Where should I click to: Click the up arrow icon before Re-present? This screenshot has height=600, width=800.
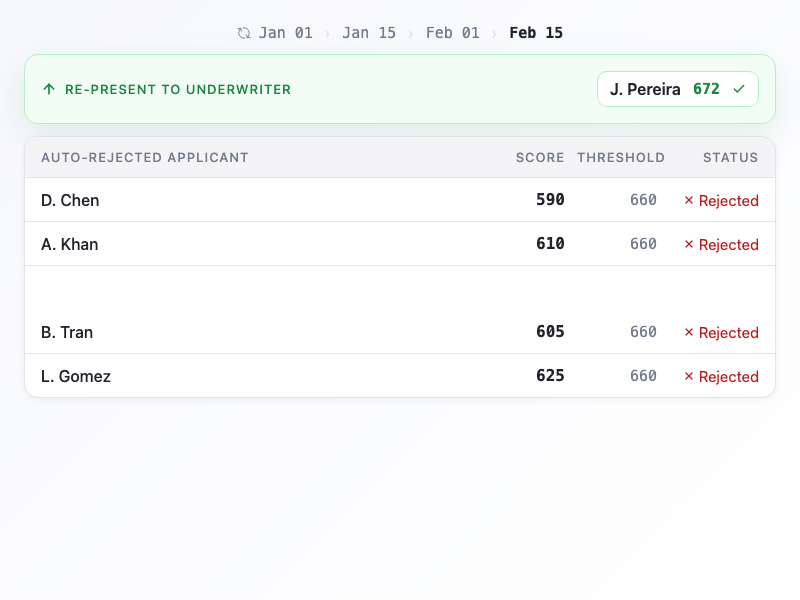click(x=49, y=89)
